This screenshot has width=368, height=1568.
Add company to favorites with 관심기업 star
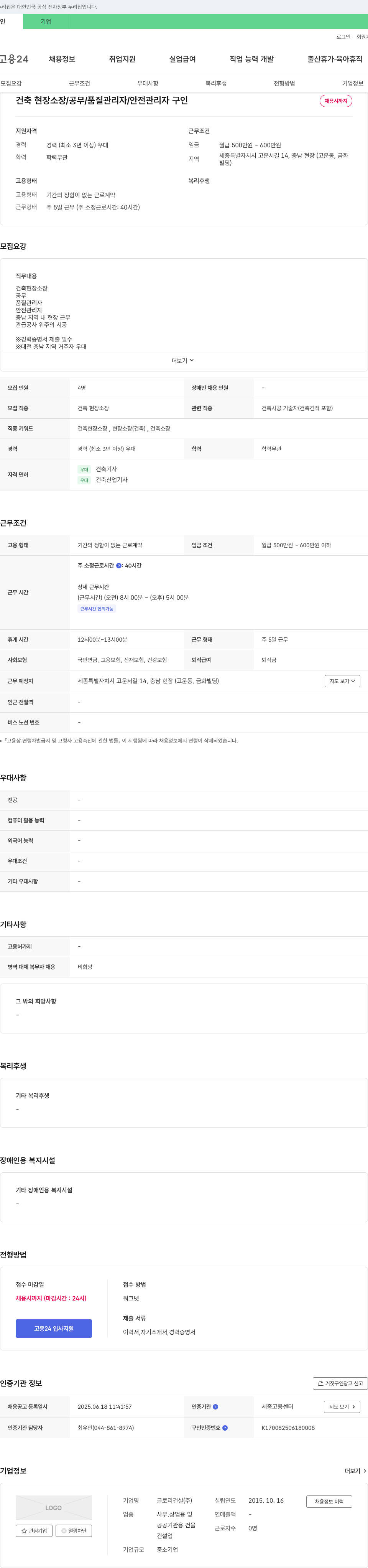coord(34,1530)
